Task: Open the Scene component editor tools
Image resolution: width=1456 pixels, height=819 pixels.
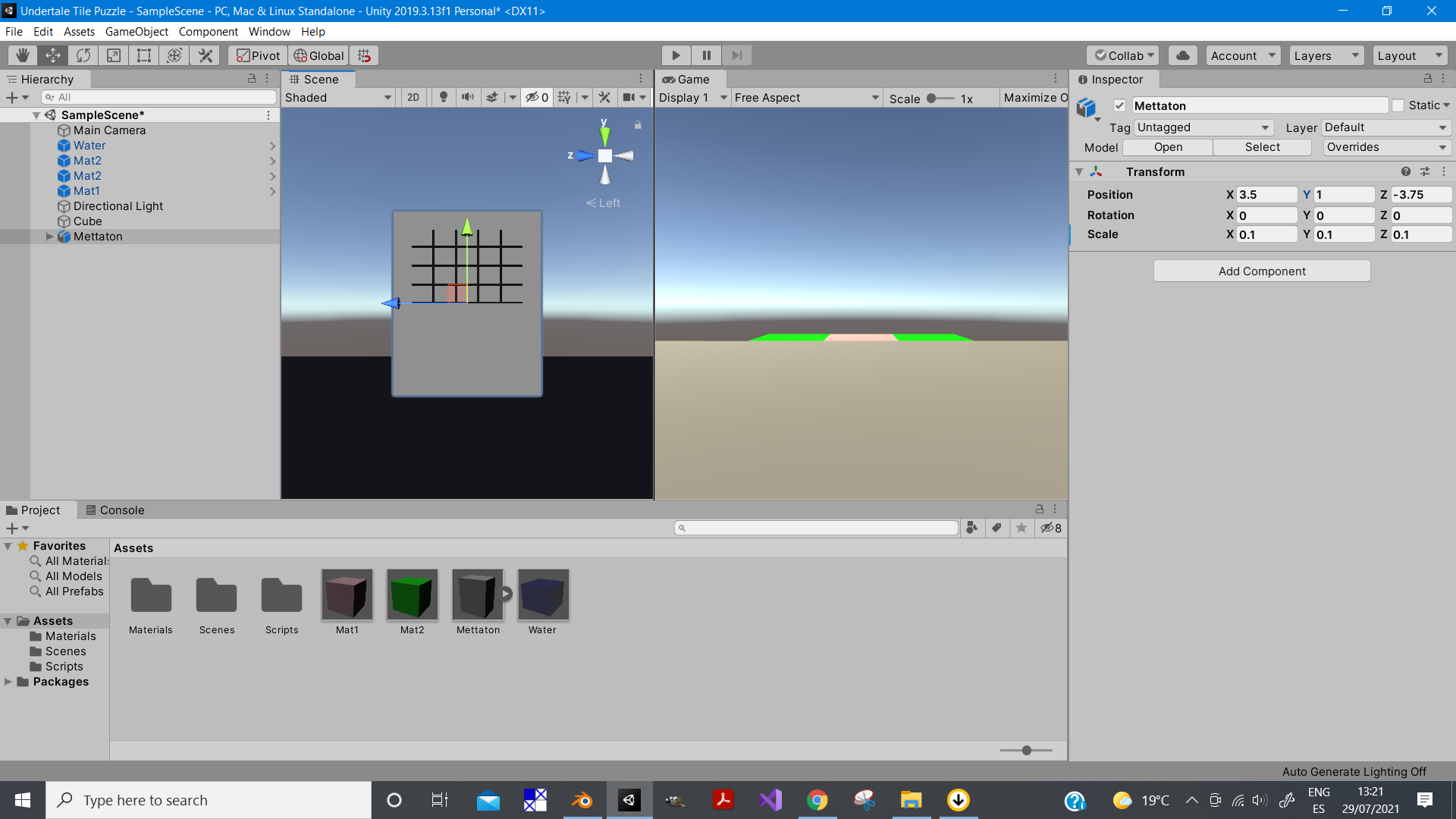Action: click(604, 97)
